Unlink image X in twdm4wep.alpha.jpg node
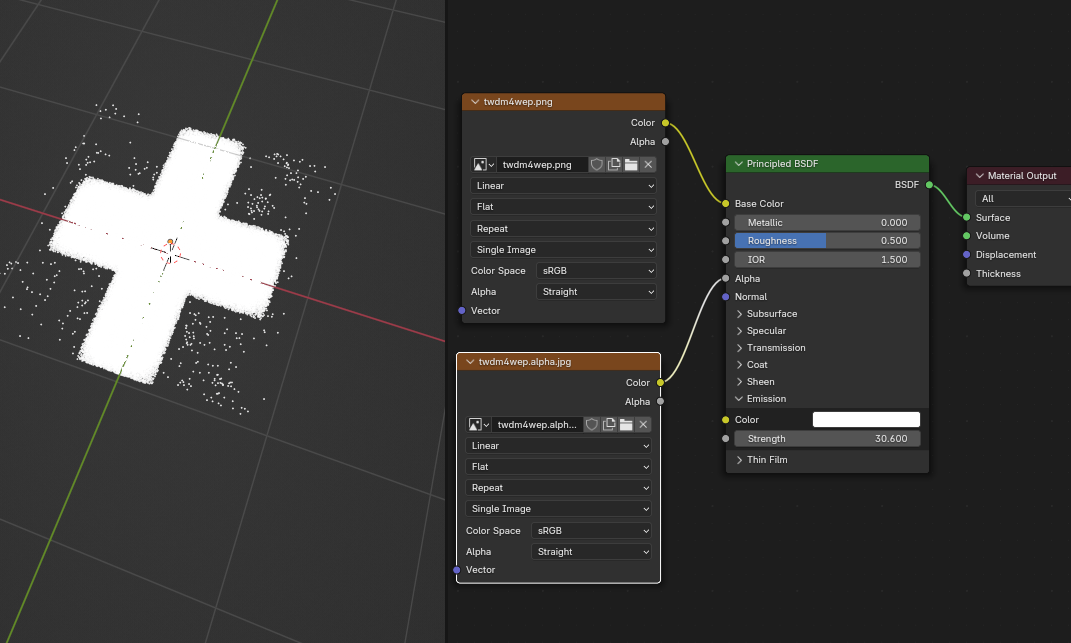Viewport: 1071px width, 643px height. click(643, 424)
